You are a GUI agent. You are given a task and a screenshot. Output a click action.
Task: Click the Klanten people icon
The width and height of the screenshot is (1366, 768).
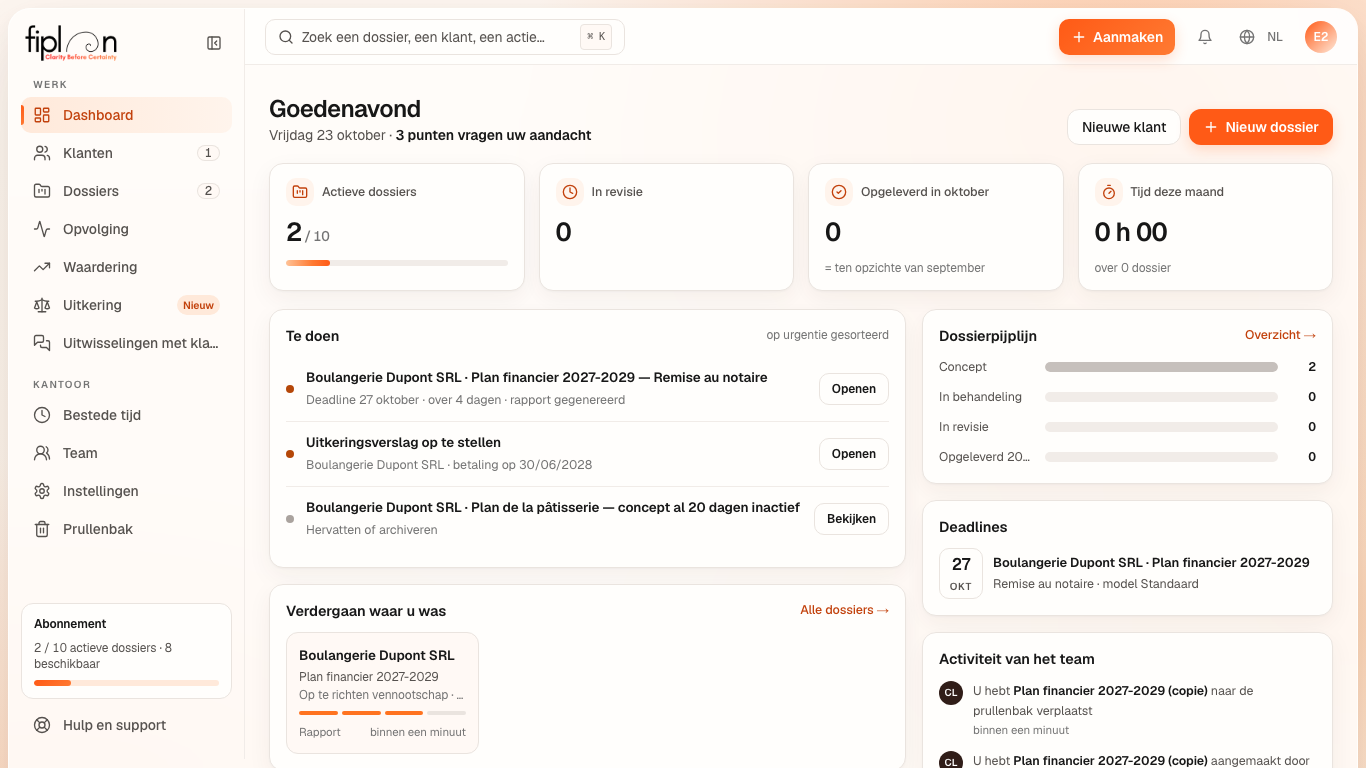coord(42,153)
